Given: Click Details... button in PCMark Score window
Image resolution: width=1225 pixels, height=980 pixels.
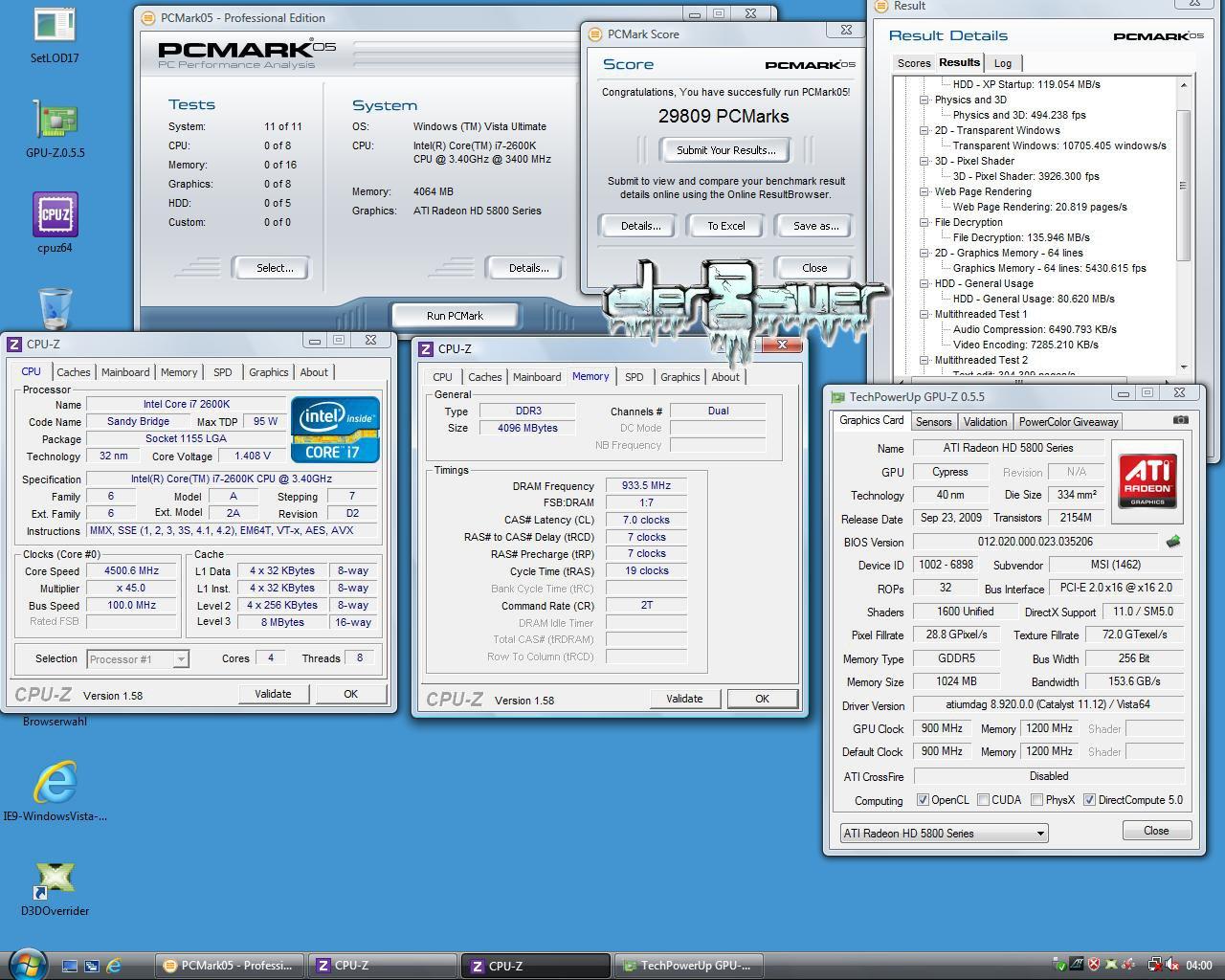Looking at the screenshot, I should (639, 226).
